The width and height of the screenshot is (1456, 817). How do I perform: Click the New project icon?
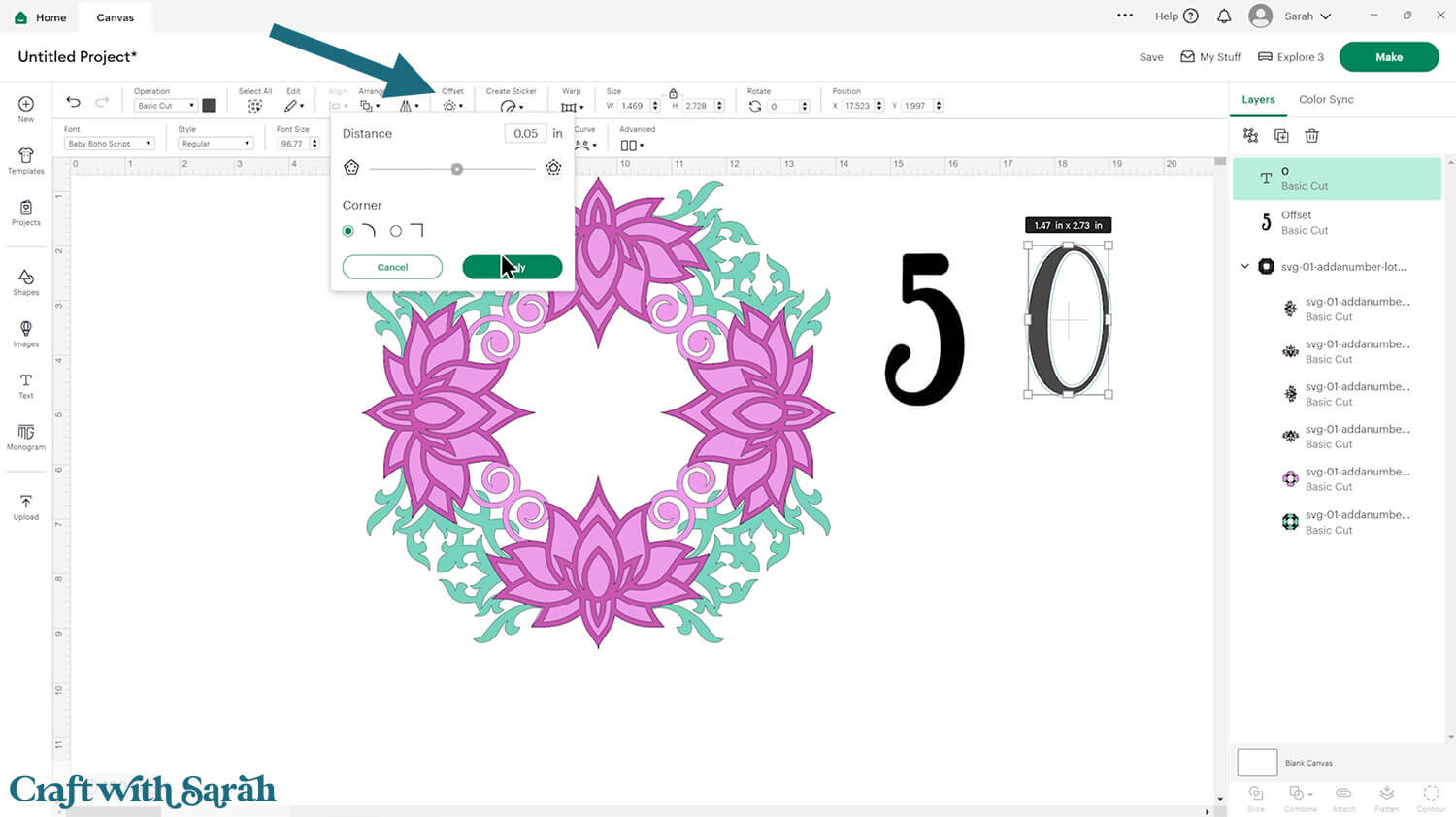point(26,109)
